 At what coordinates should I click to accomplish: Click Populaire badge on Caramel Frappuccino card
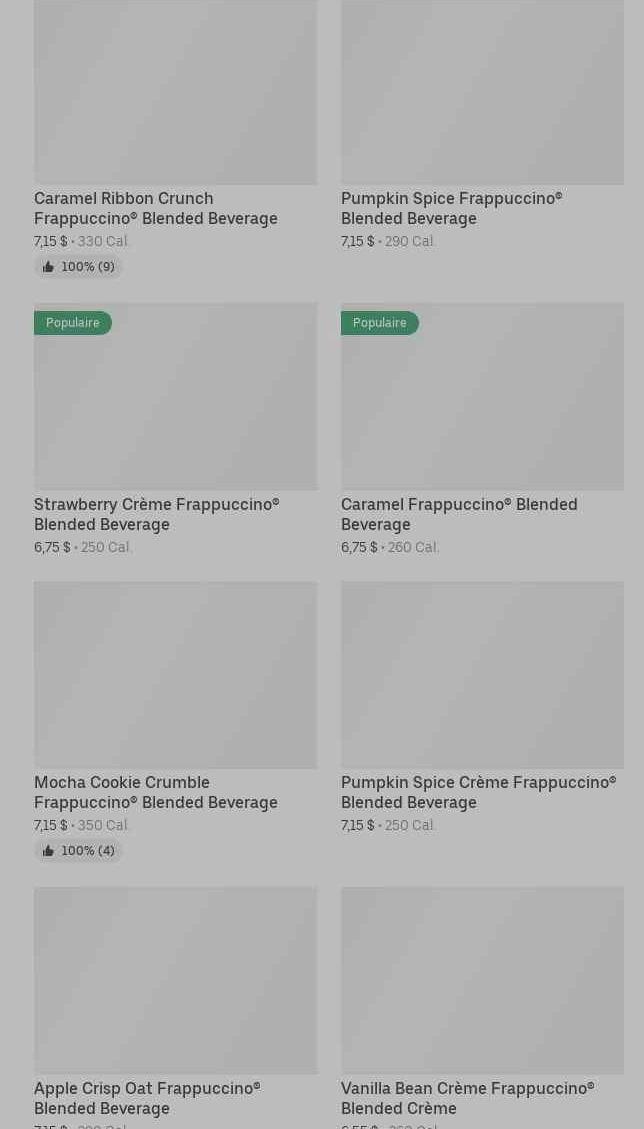coord(379,323)
